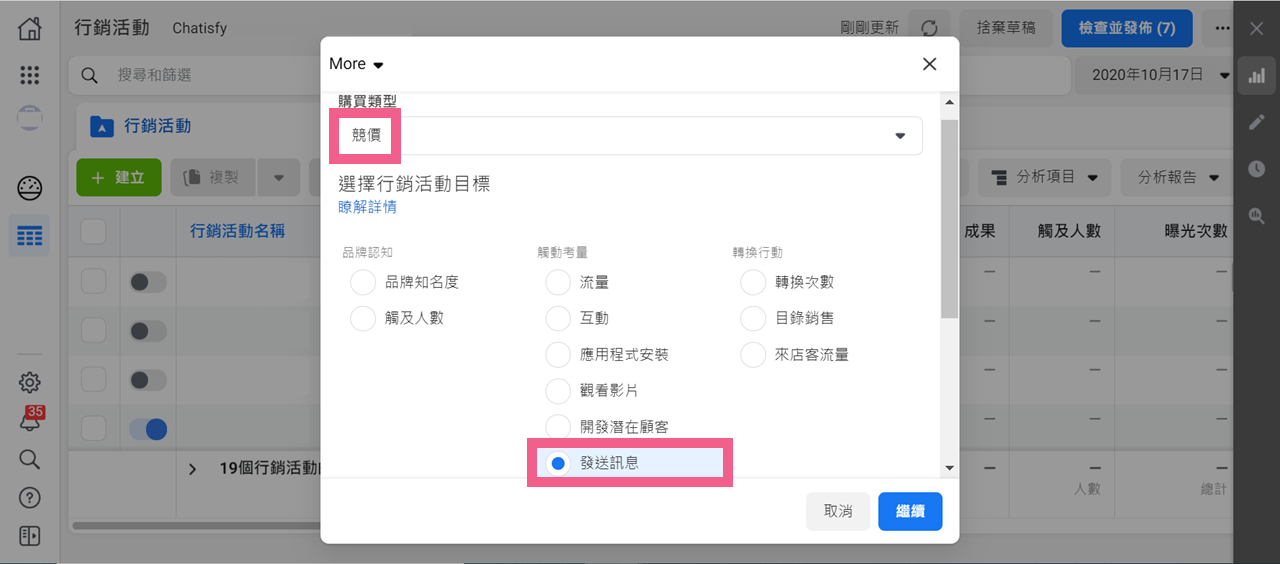Image resolution: width=1280 pixels, height=564 pixels.
Task: Select the 品牌知名度 objective
Action: click(363, 283)
